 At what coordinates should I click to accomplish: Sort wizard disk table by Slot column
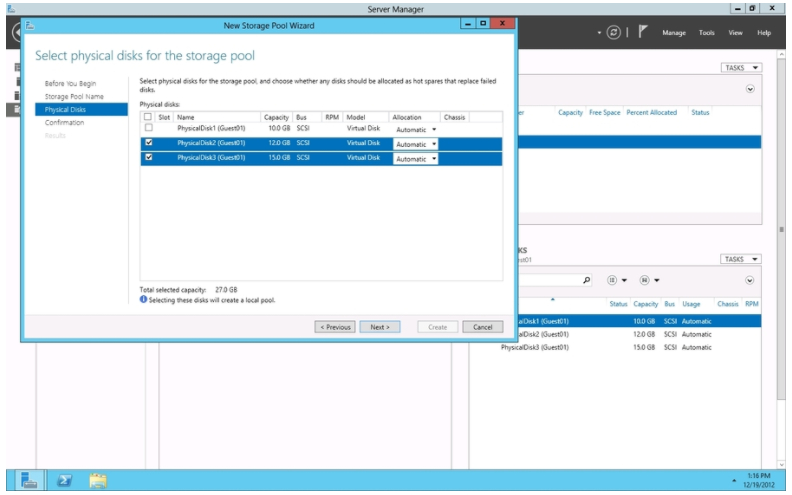(x=164, y=117)
